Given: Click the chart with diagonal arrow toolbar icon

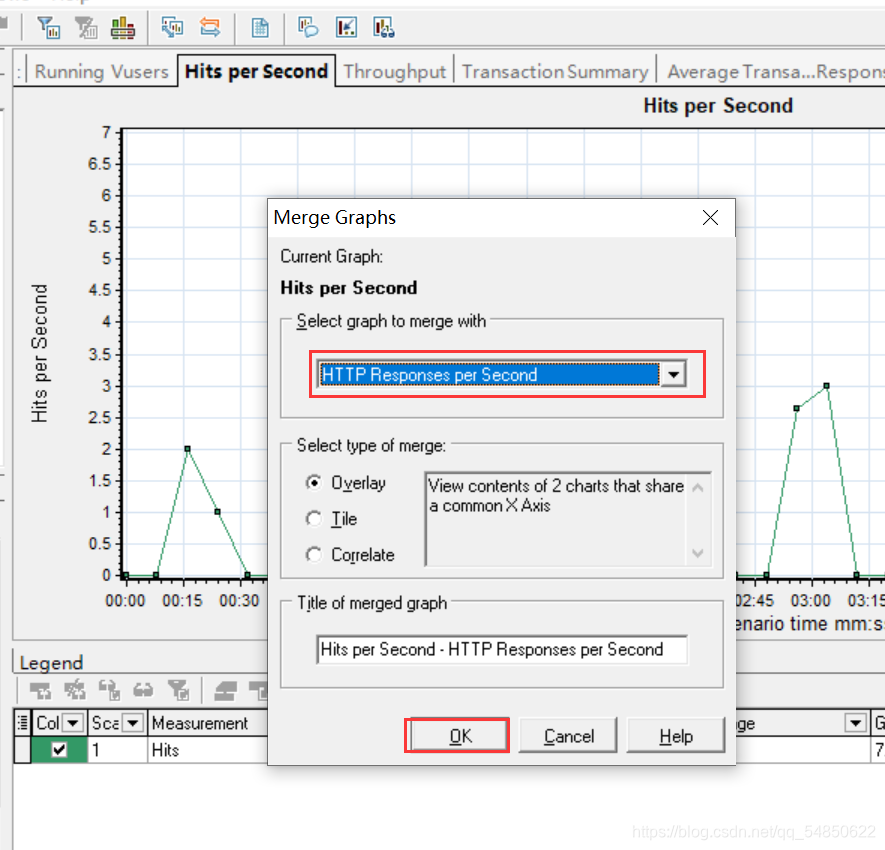Looking at the screenshot, I should (346, 27).
